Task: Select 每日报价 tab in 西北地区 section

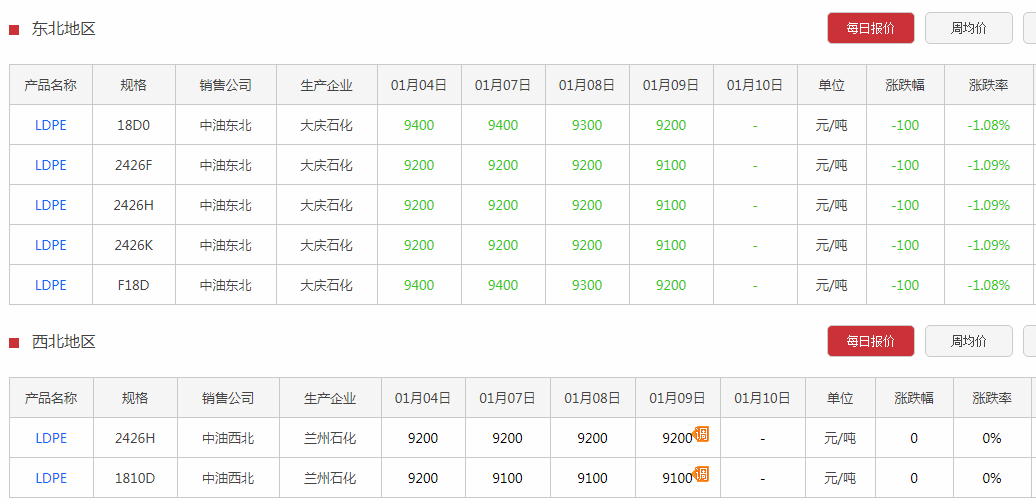Action: coord(870,341)
